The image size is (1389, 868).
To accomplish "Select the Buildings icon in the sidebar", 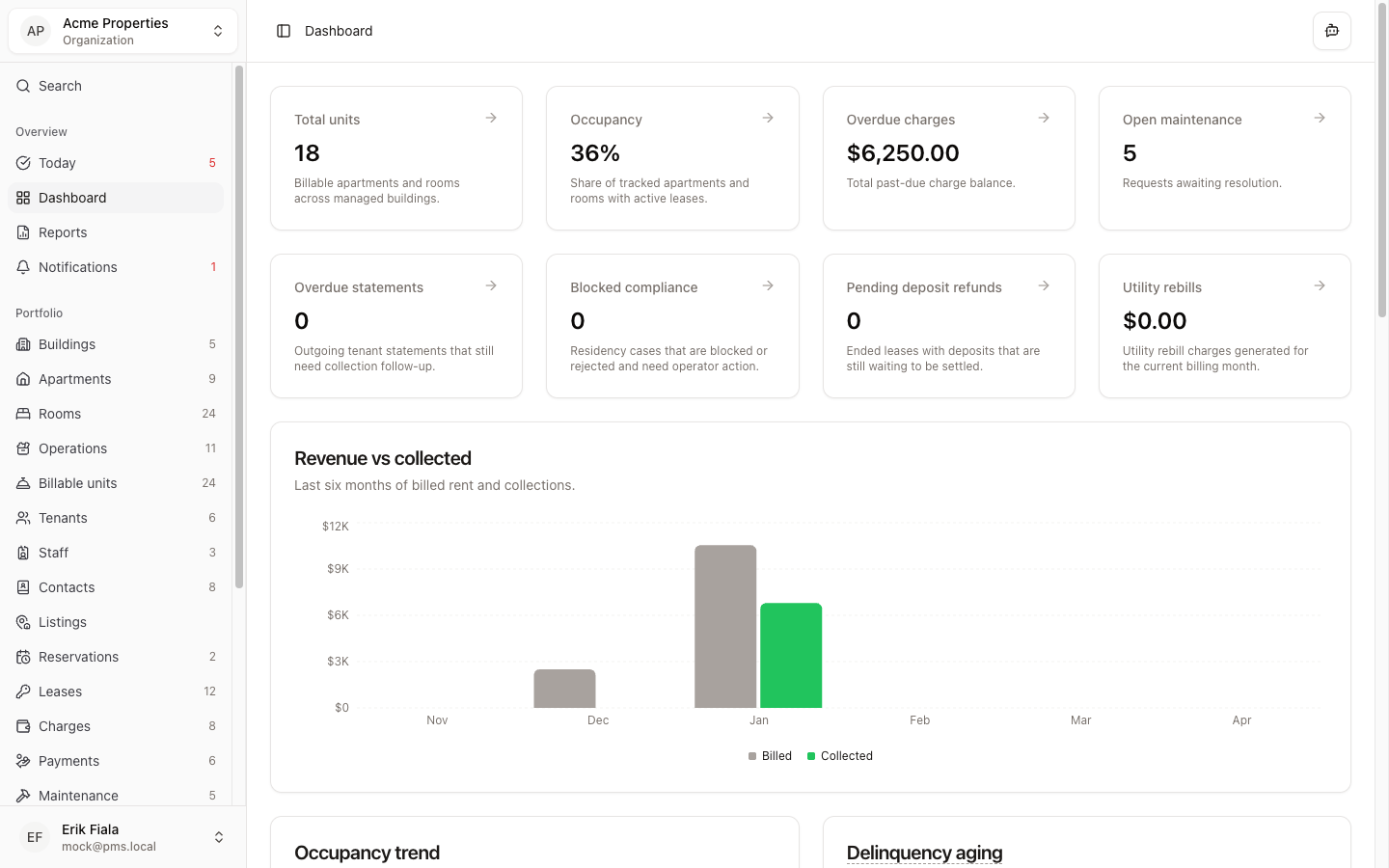I will coord(23,343).
